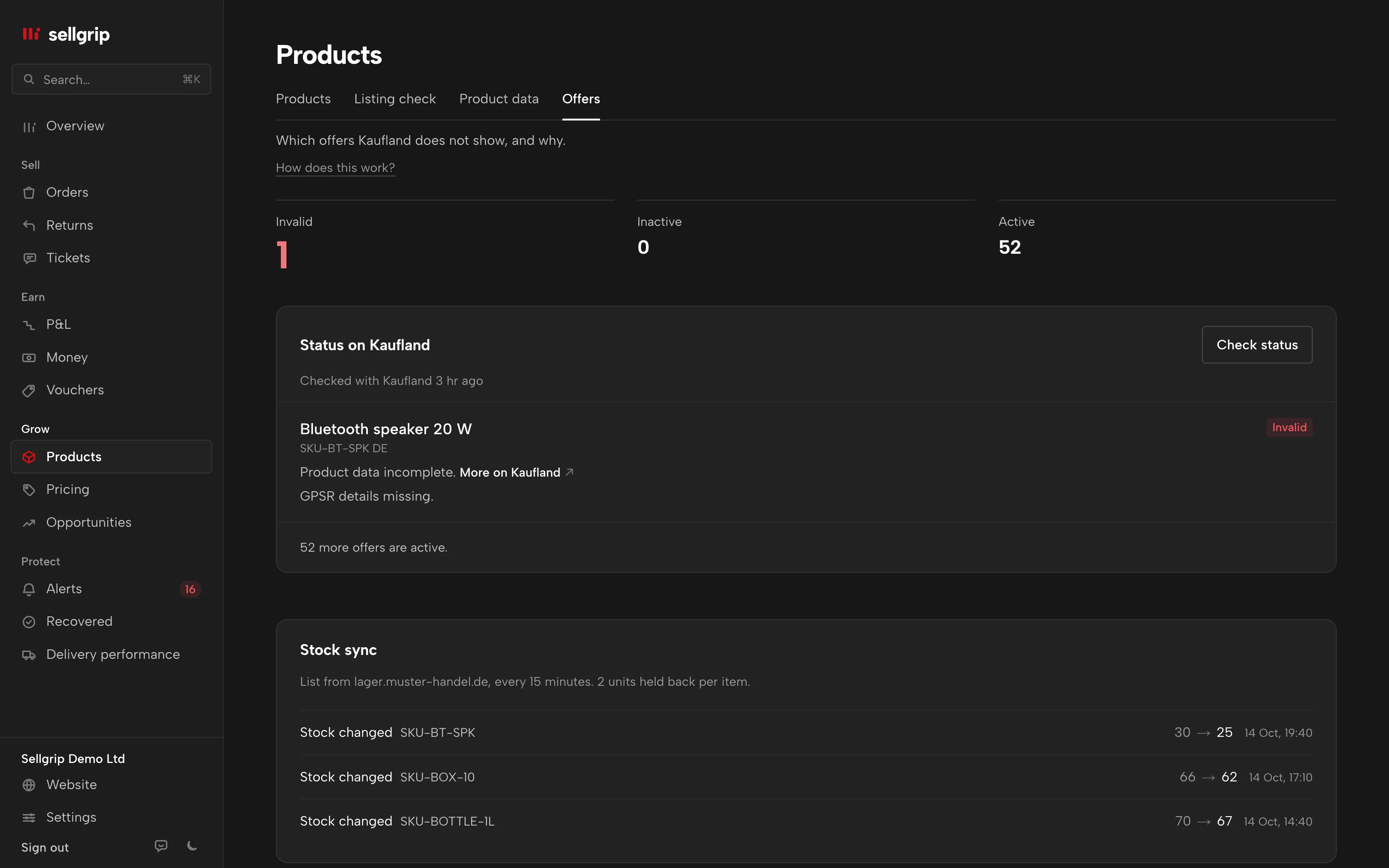
Task: Switch to the Products tab
Action: (303, 99)
